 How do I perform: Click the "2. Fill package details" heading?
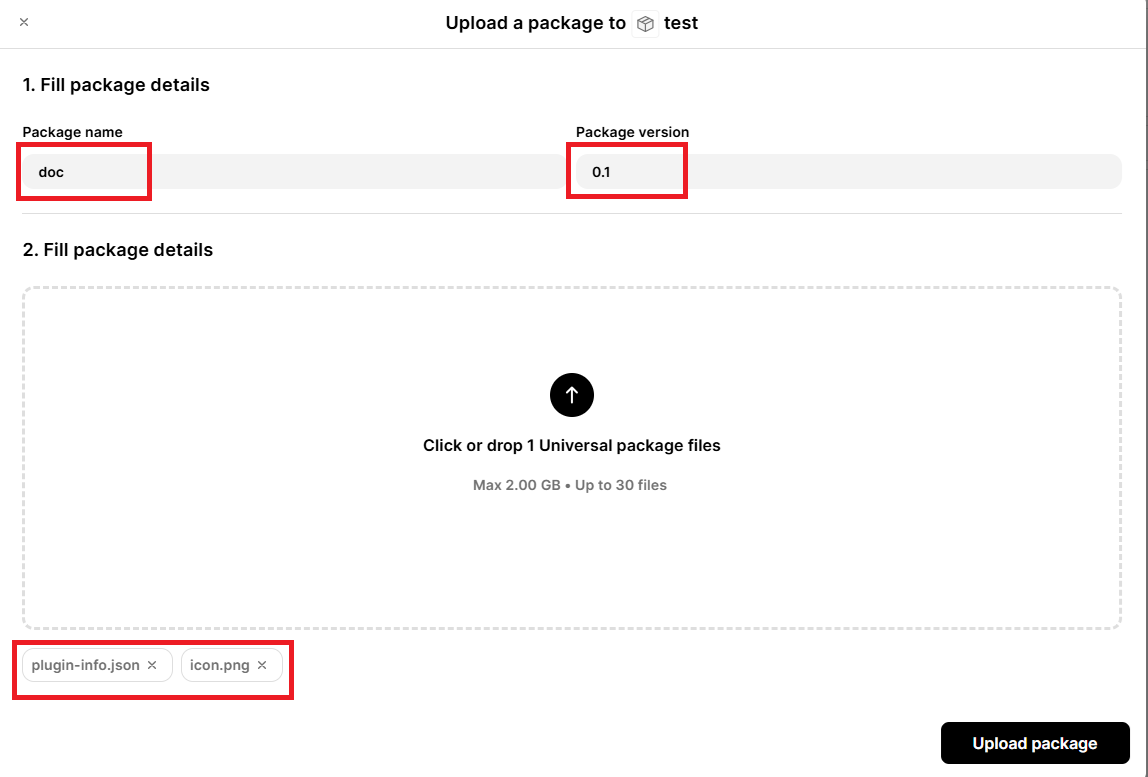coord(118,250)
